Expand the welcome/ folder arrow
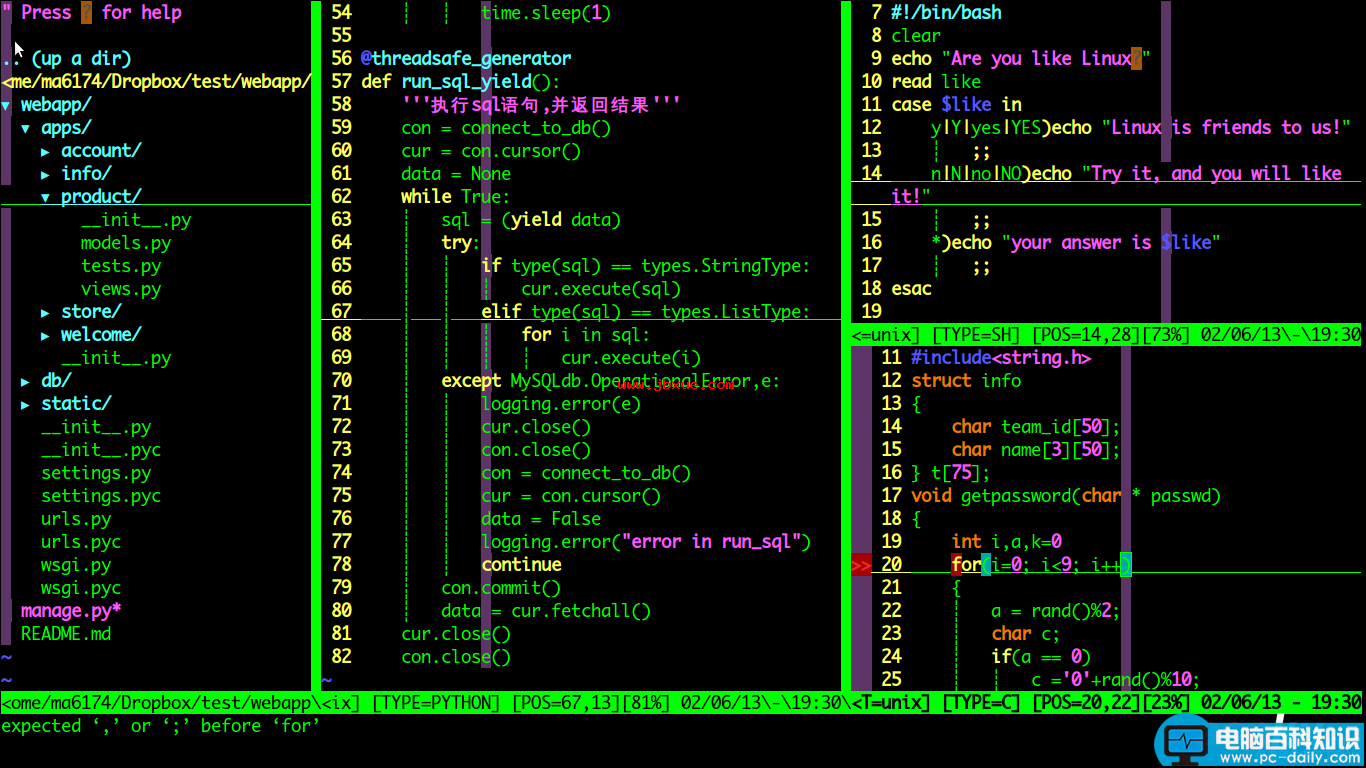 pyautogui.click(x=46, y=335)
